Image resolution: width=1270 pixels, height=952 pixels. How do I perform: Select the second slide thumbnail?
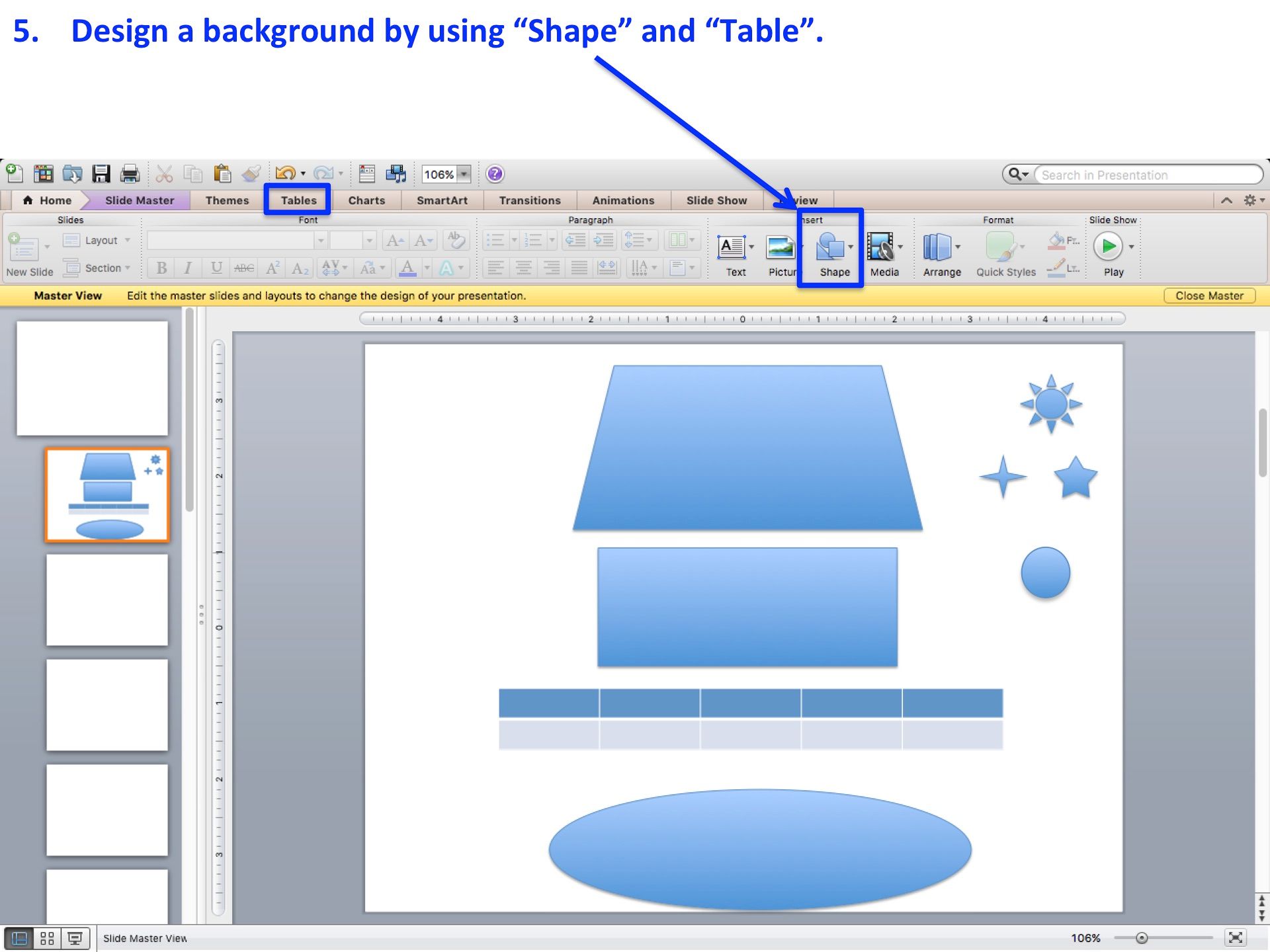coord(107,495)
